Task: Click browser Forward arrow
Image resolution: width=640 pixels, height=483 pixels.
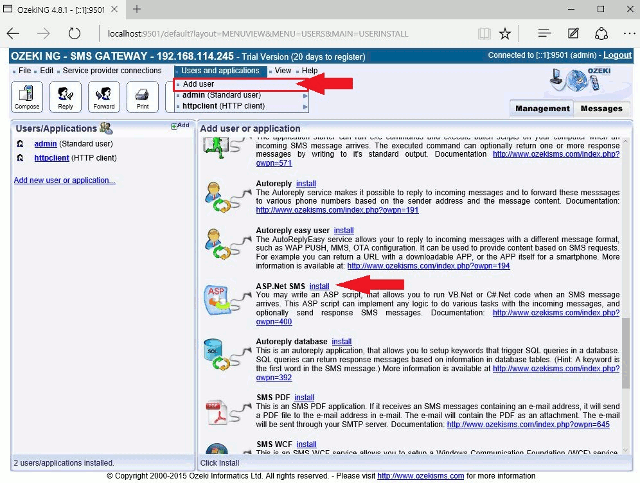Action: point(43,33)
